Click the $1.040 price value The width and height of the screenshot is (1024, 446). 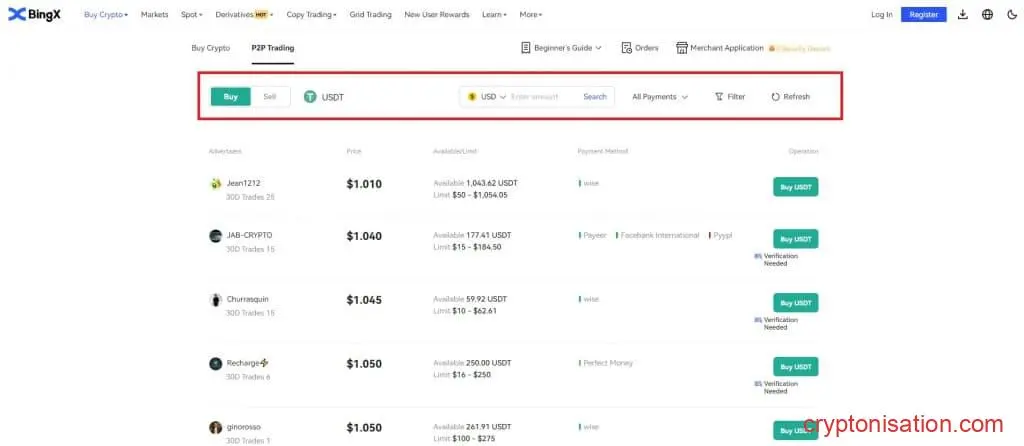[364, 236]
